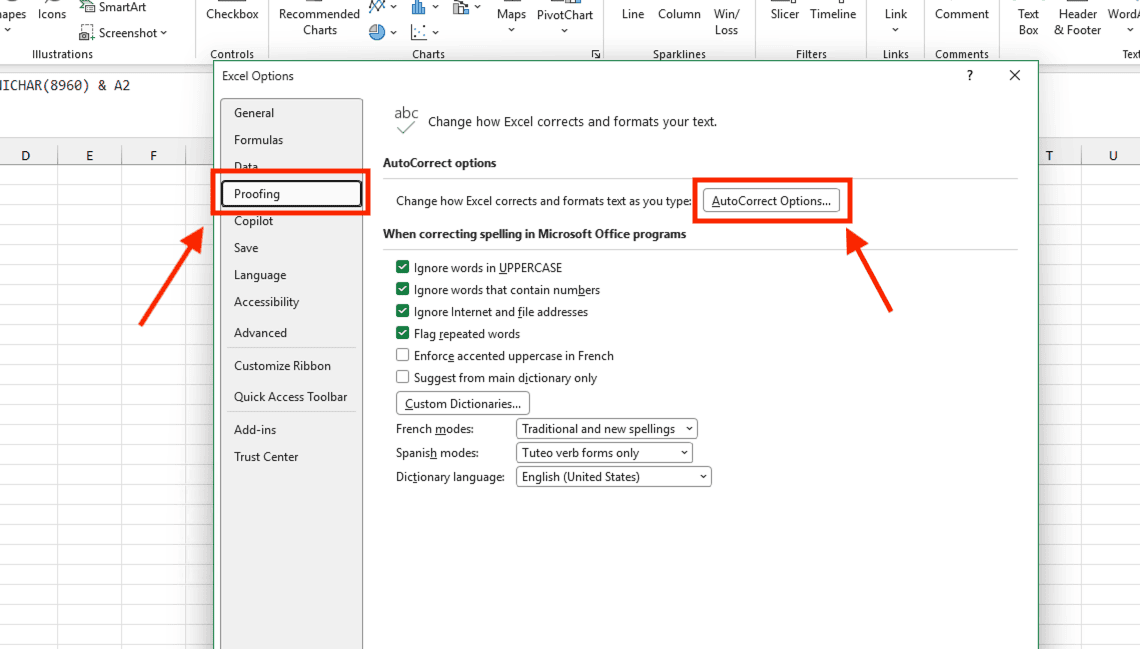Expand the scatter chart dropdown arrow
This screenshot has height=649, width=1140.
point(435,33)
